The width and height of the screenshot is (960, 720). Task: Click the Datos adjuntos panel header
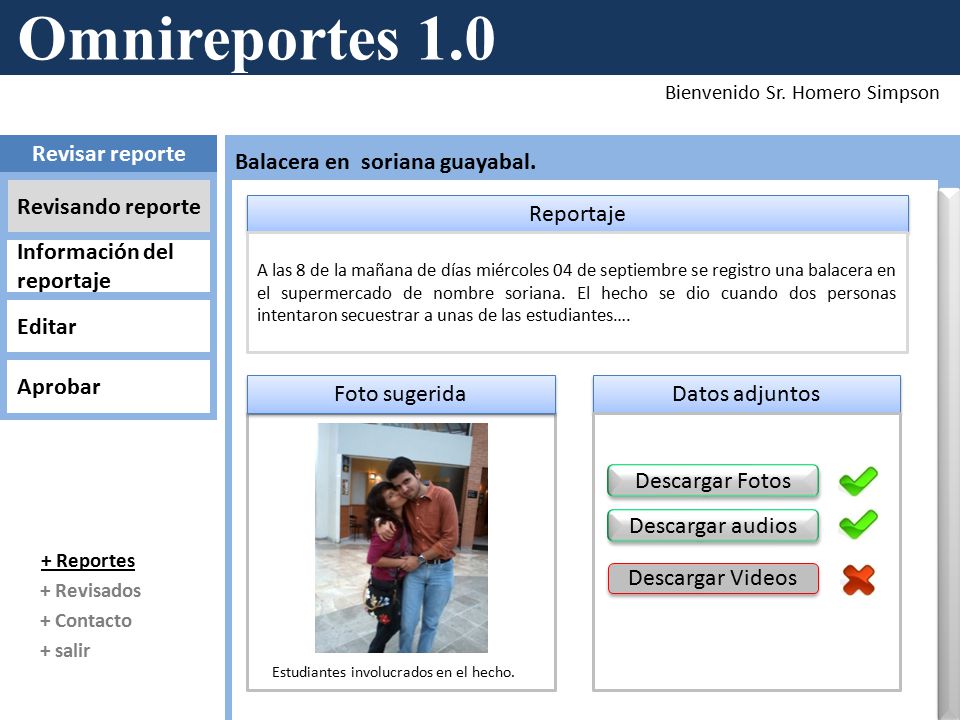pyautogui.click(x=746, y=394)
